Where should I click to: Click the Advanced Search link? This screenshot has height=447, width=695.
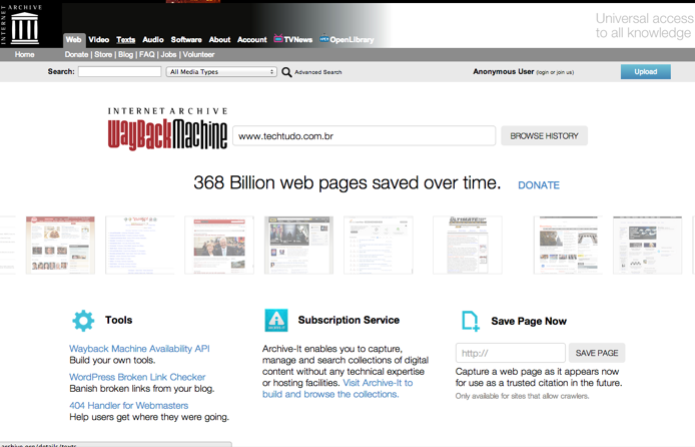point(318,72)
